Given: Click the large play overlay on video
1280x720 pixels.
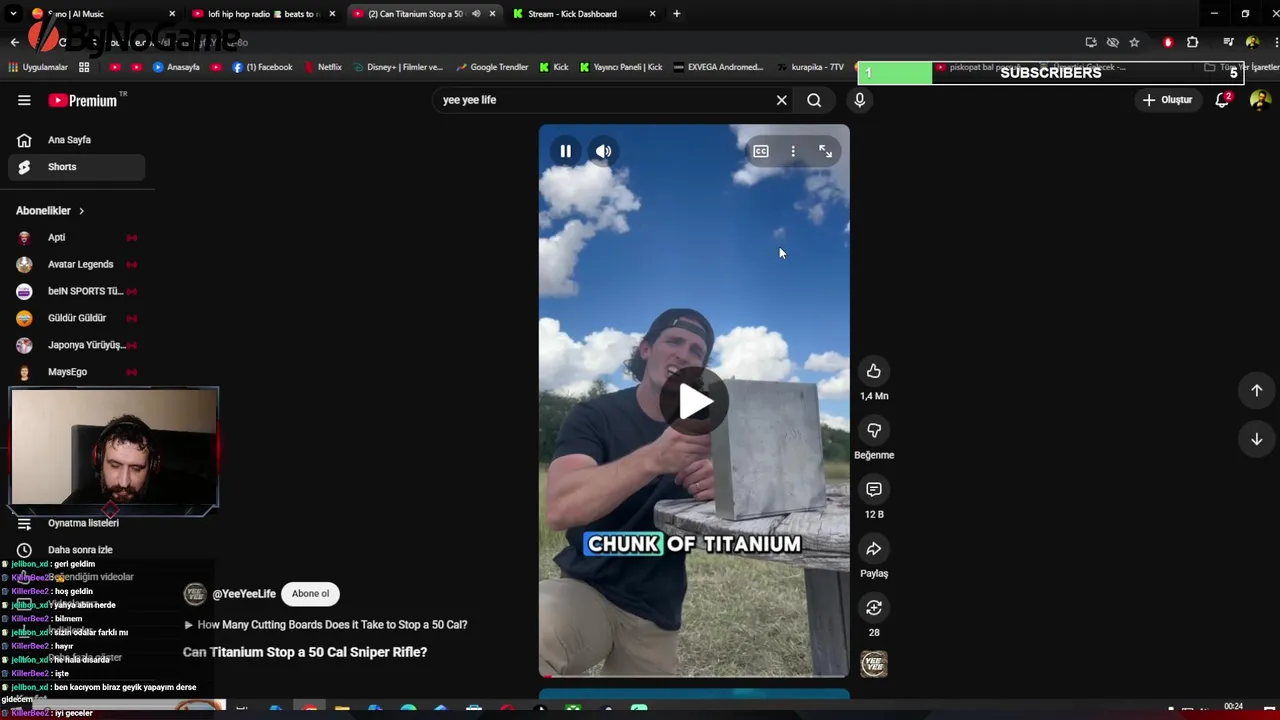Looking at the screenshot, I should 694,401.
